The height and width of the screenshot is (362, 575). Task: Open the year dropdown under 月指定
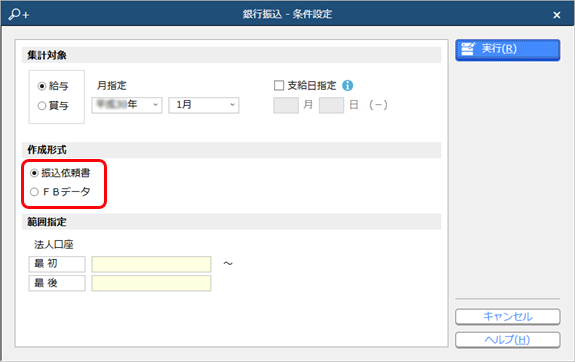(127, 105)
